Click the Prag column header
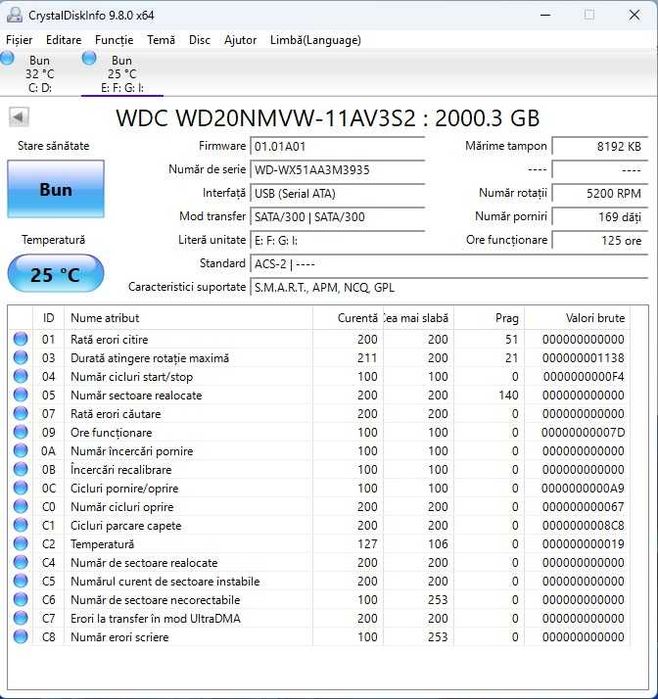The height and width of the screenshot is (699, 658). (489, 318)
